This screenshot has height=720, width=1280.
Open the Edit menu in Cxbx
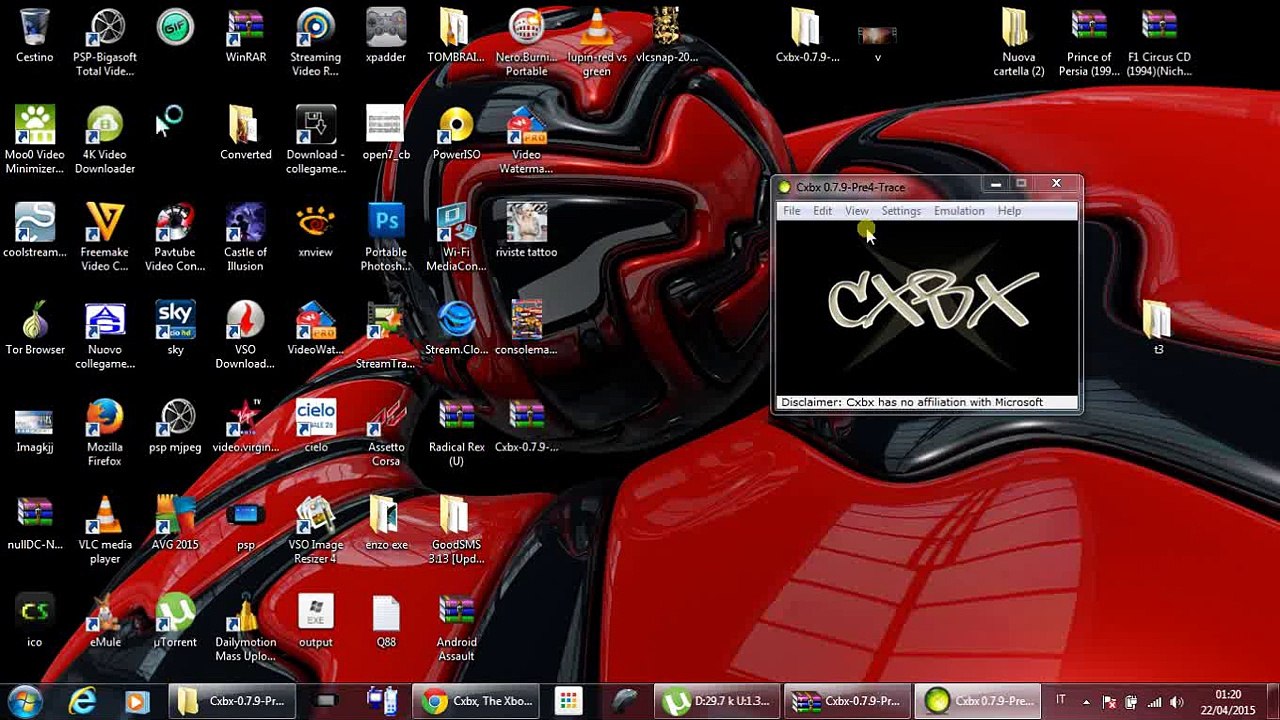(822, 211)
